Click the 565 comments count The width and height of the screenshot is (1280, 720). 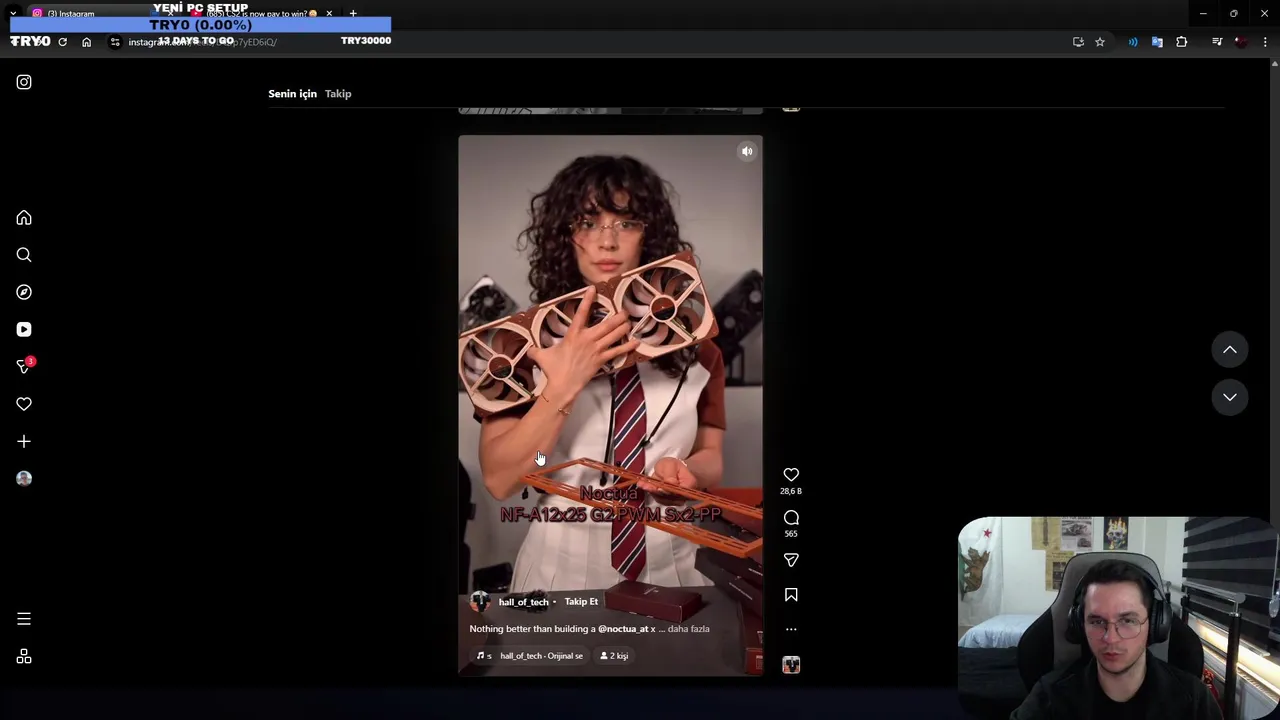point(791,534)
